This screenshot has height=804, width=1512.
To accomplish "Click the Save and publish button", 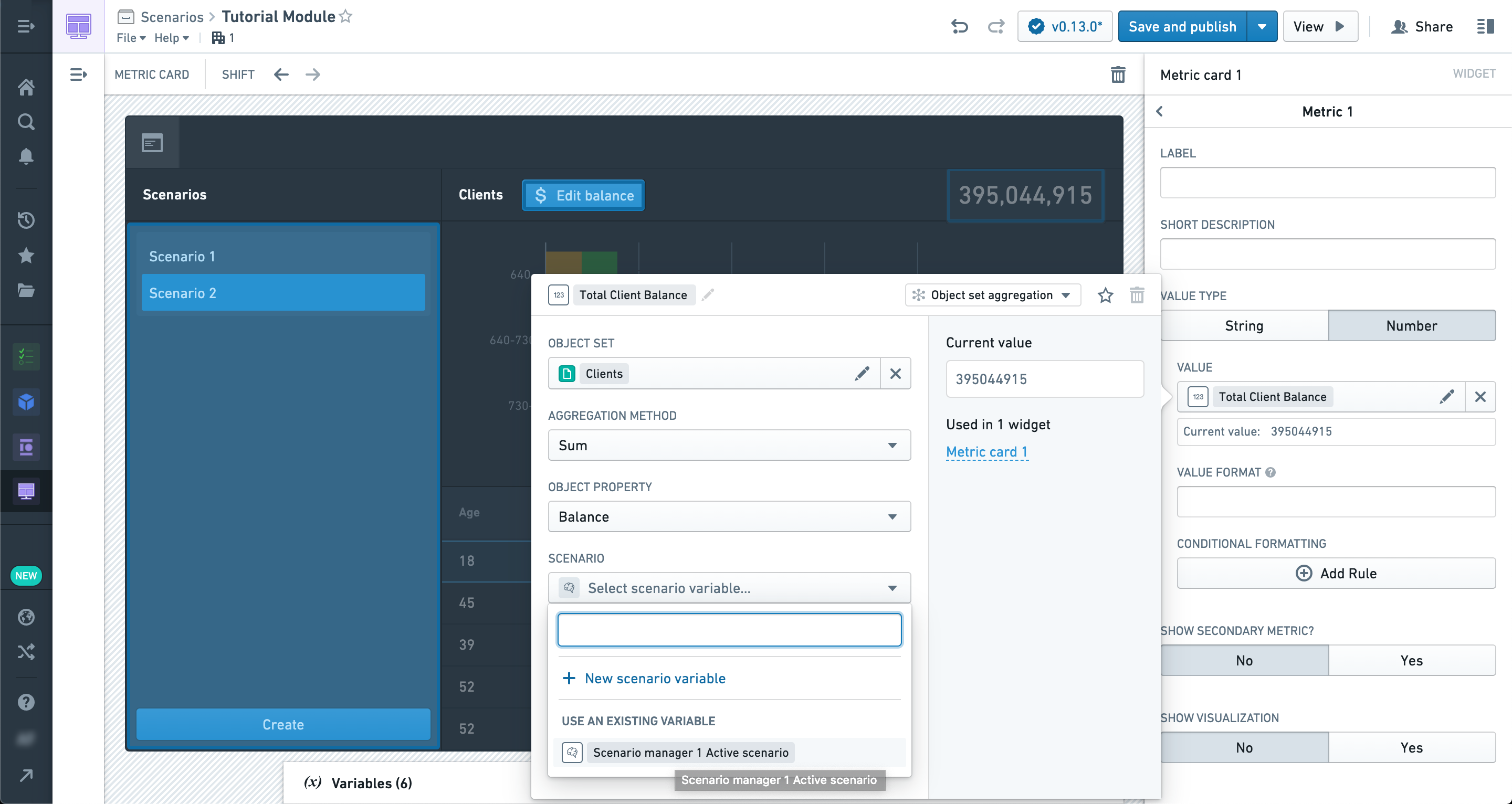I will [1182, 26].
